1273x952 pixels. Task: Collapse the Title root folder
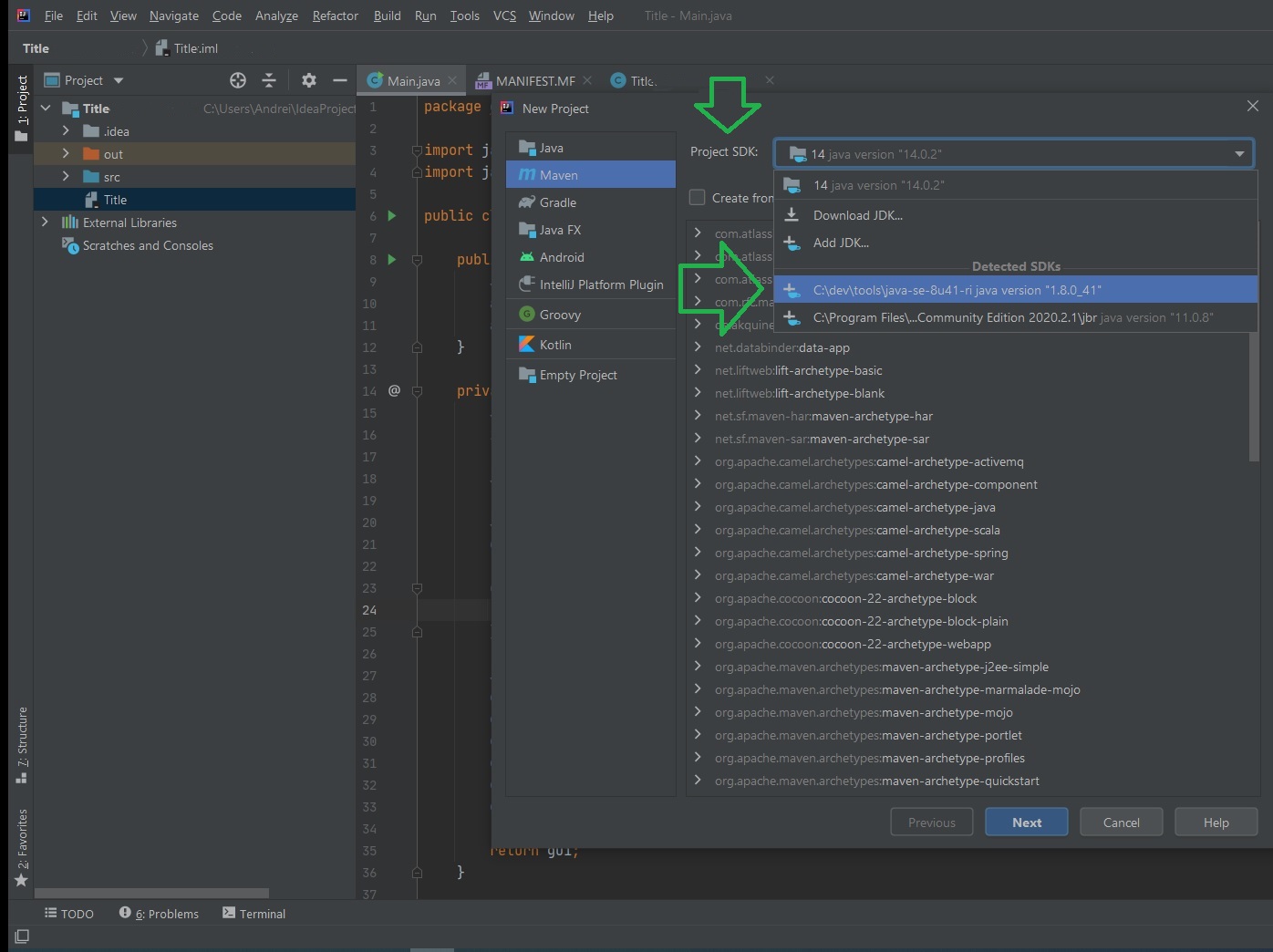point(46,109)
